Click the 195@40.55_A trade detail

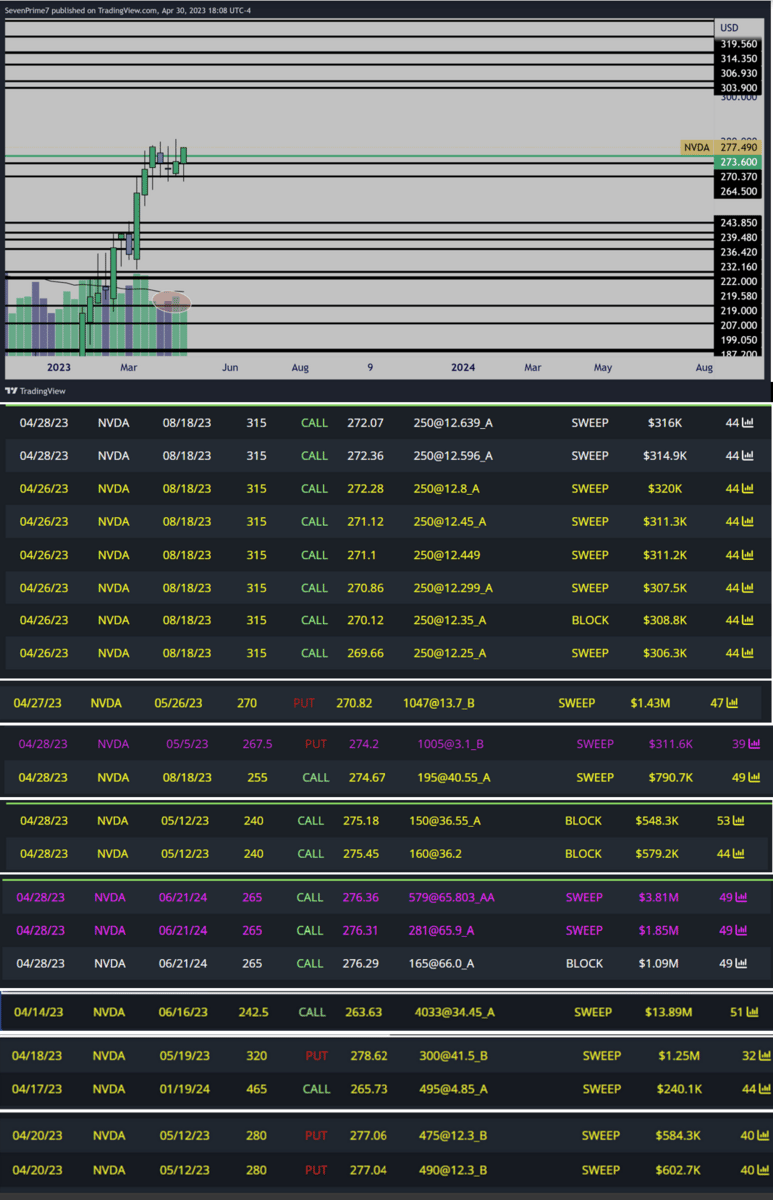pos(450,777)
